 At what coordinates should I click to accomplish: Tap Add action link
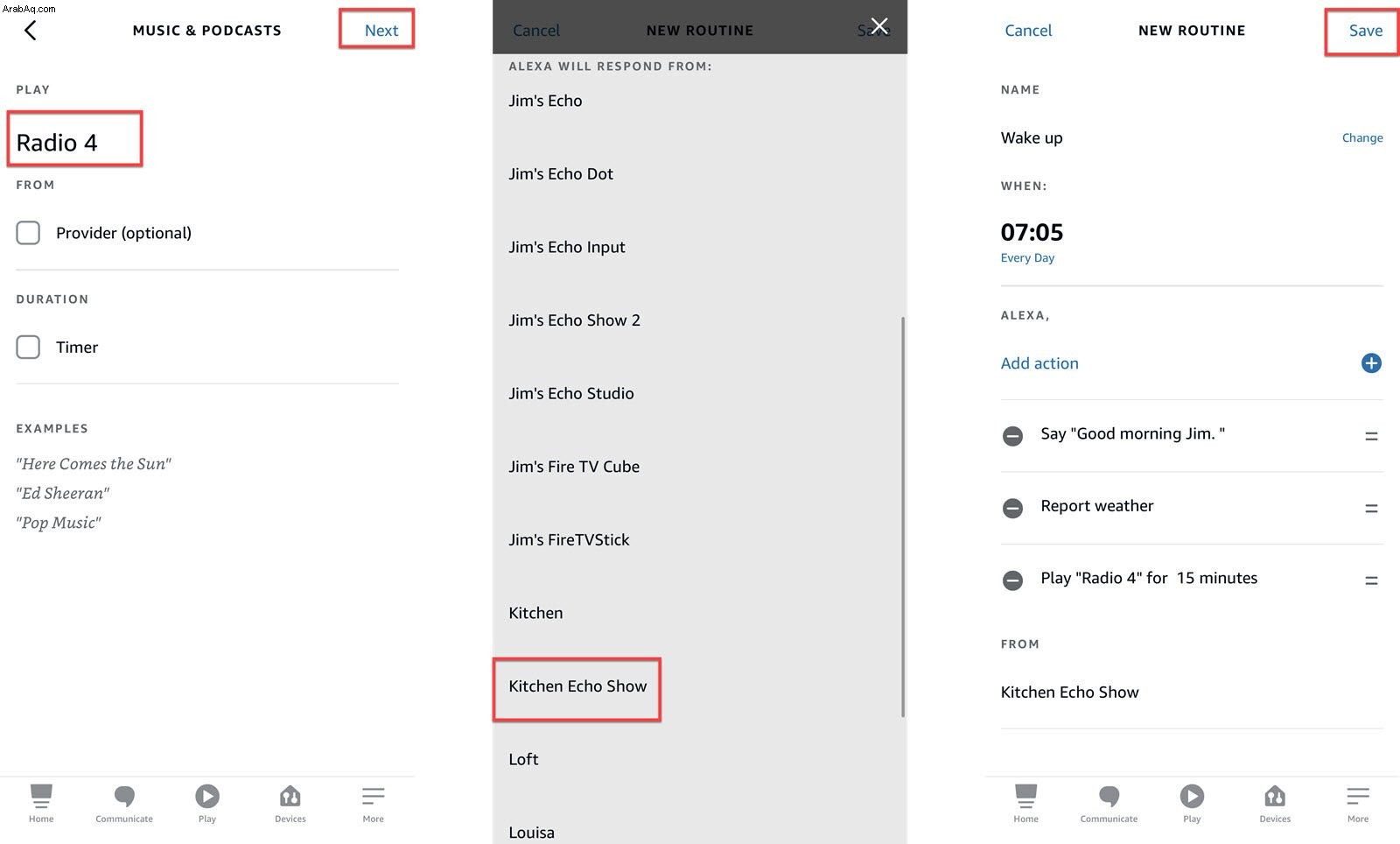pos(1039,363)
